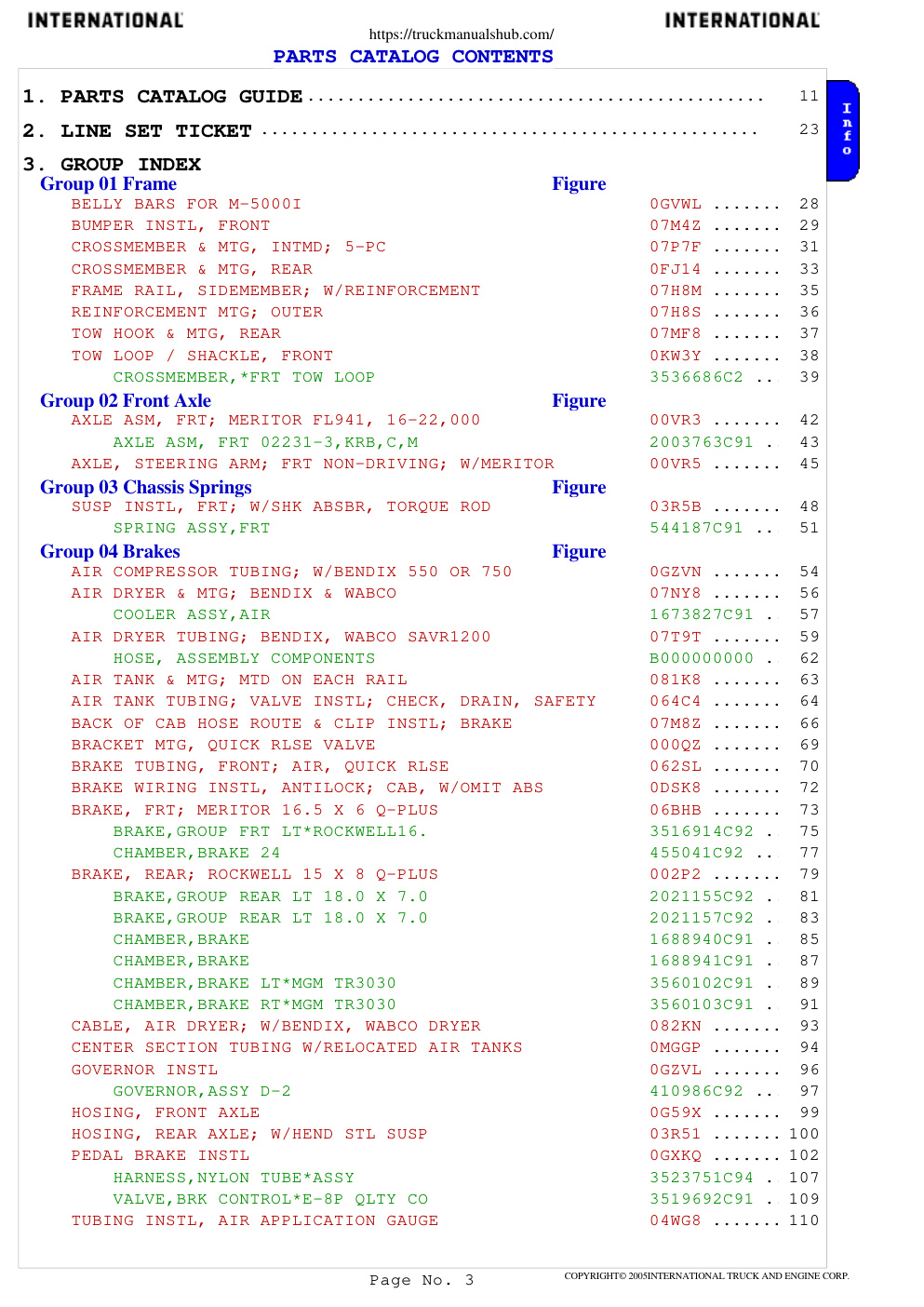Viewport: 924px width, 1307px height.
Task: Click COOLER ASSY,AIR sub-entry
Action: (x=192, y=614)
